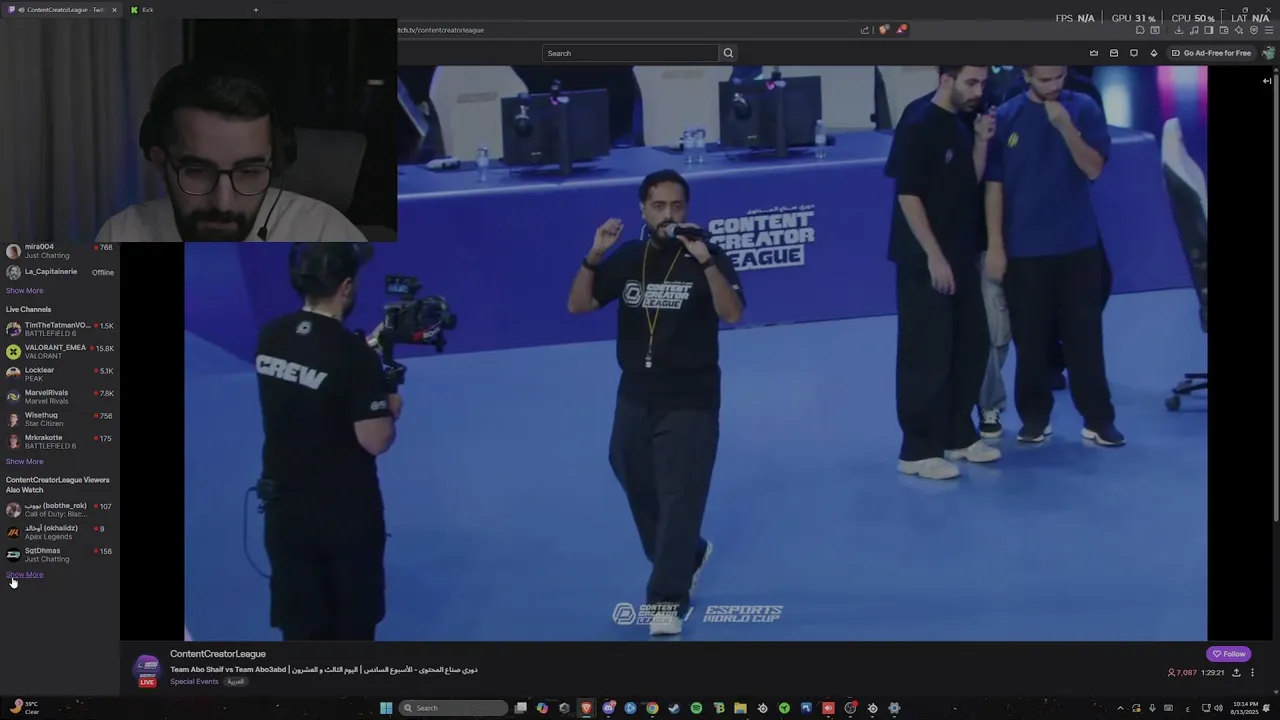Open La_Capitainerie offline channel
This screenshot has width=1280, height=720.
tap(60, 272)
